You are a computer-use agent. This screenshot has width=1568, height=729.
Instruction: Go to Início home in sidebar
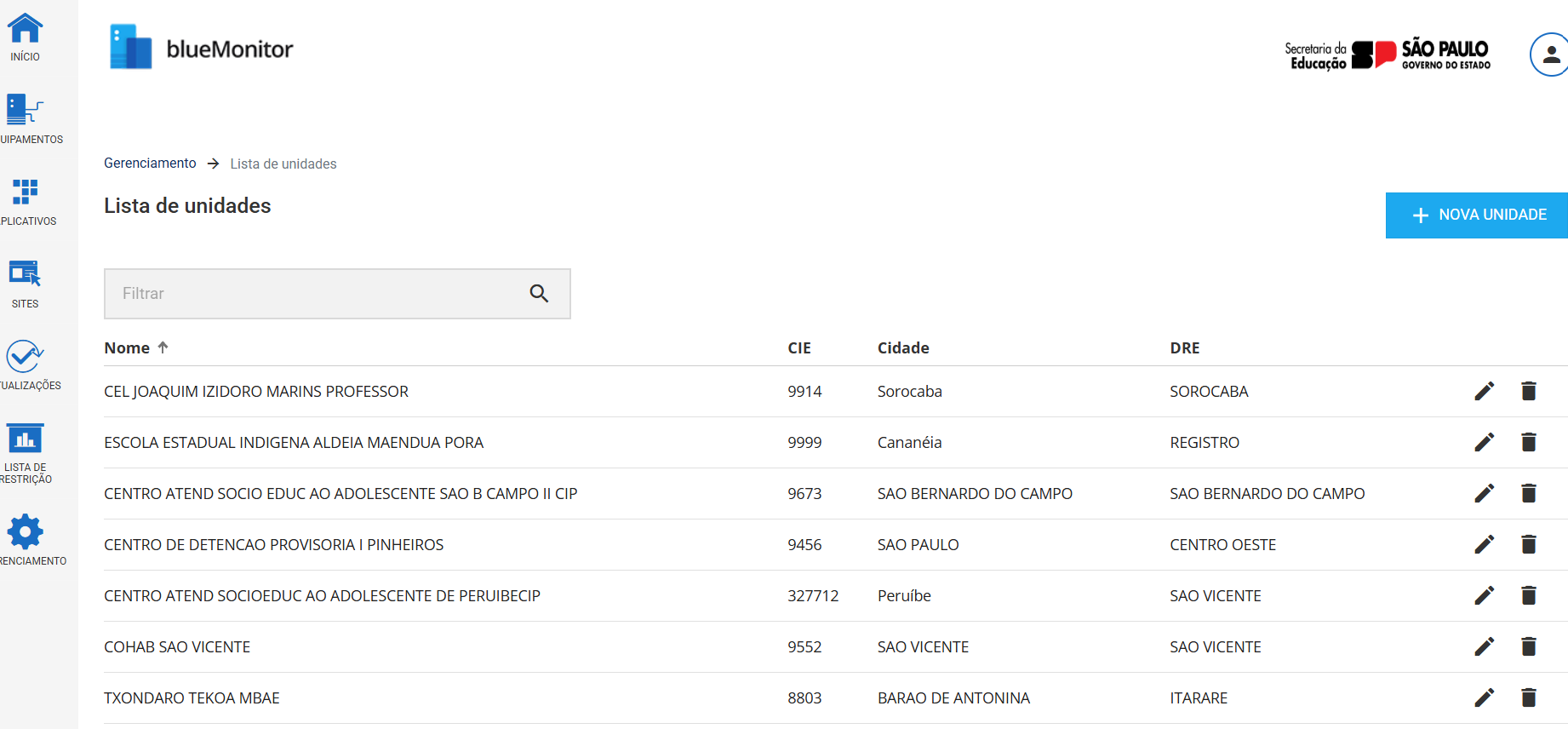26,37
